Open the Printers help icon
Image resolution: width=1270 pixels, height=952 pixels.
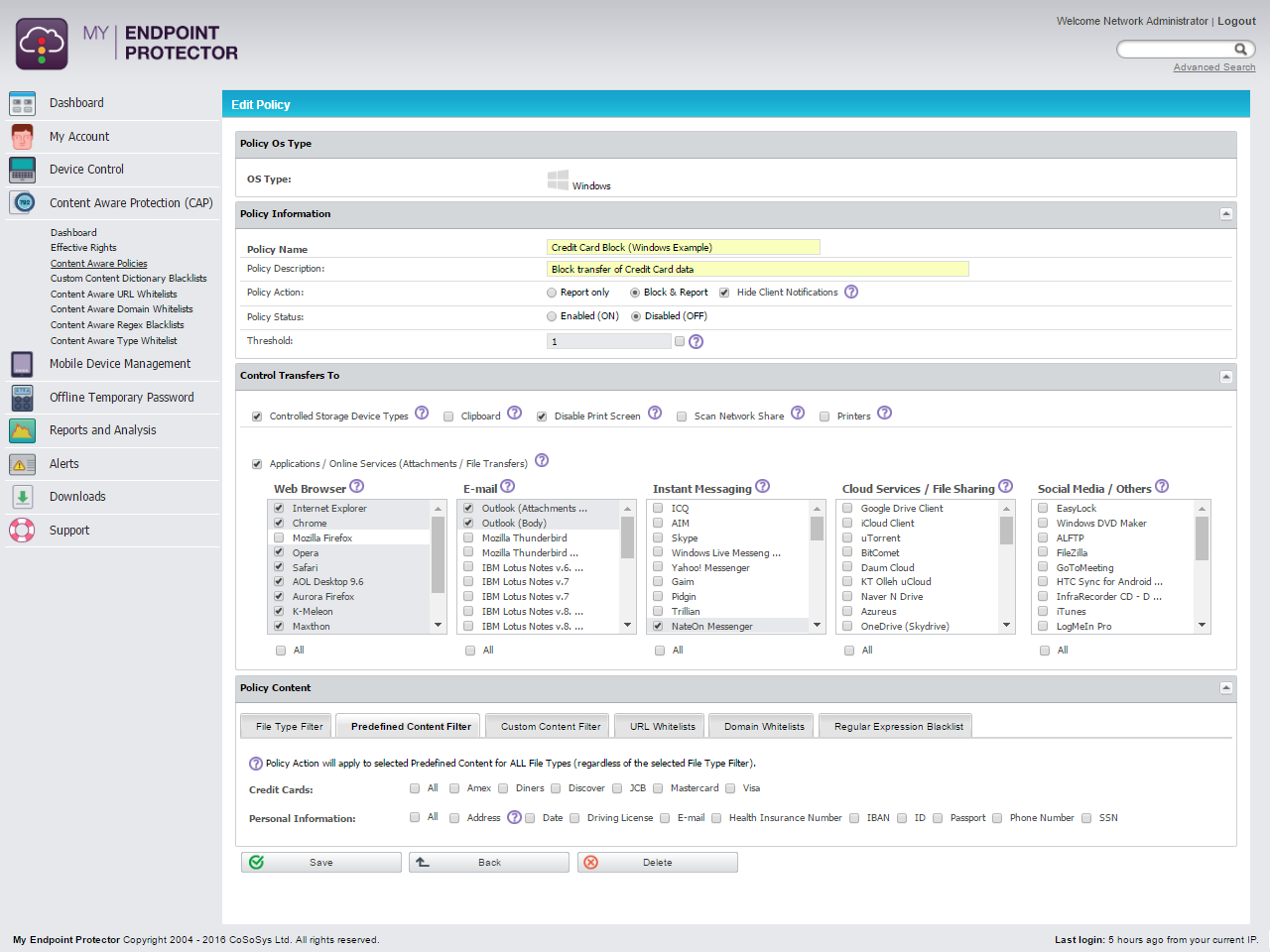tap(885, 413)
